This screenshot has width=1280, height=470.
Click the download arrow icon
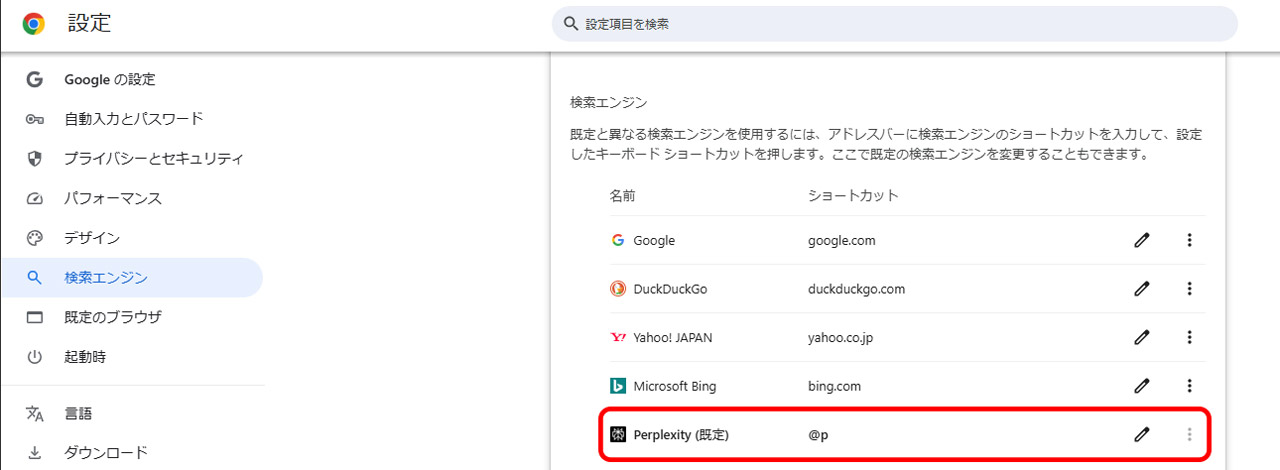(x=35, y=452)
